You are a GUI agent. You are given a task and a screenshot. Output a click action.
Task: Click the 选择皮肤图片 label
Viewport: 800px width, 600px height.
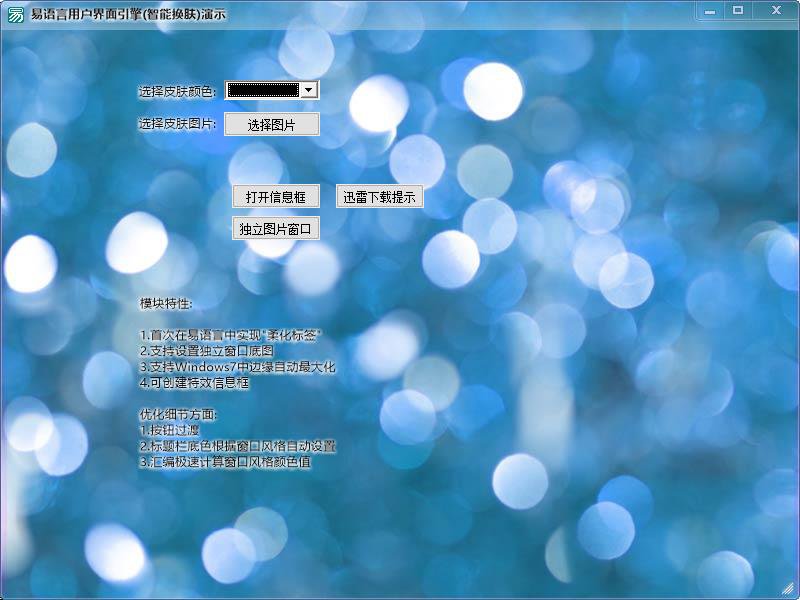177,125
